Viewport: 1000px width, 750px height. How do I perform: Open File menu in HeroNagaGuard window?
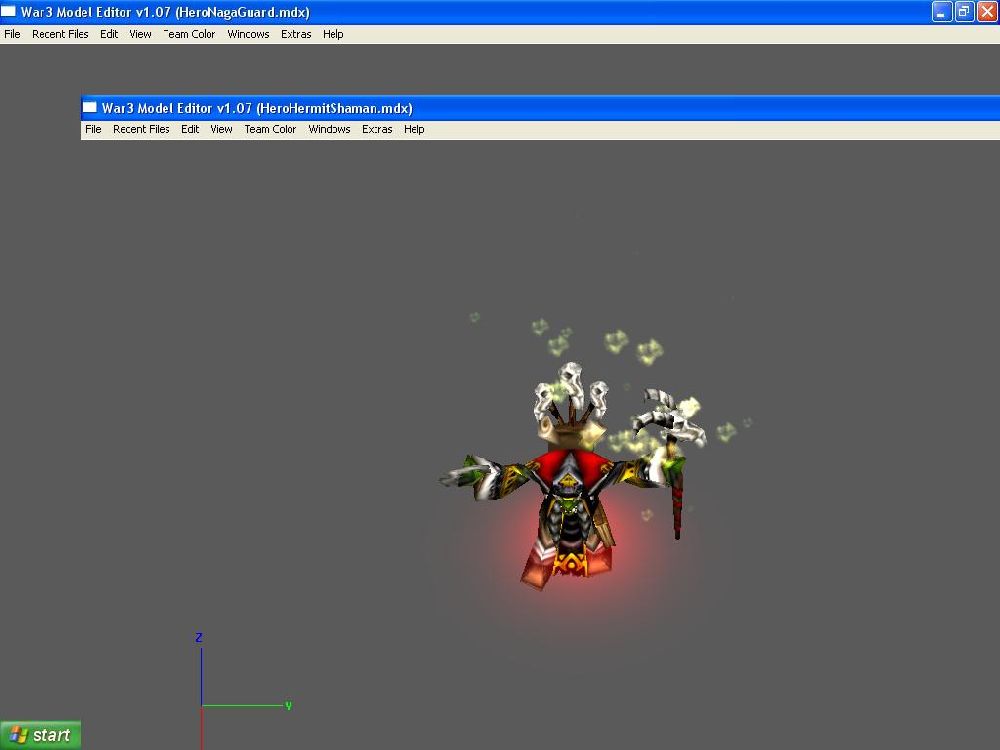pos(12,34)
